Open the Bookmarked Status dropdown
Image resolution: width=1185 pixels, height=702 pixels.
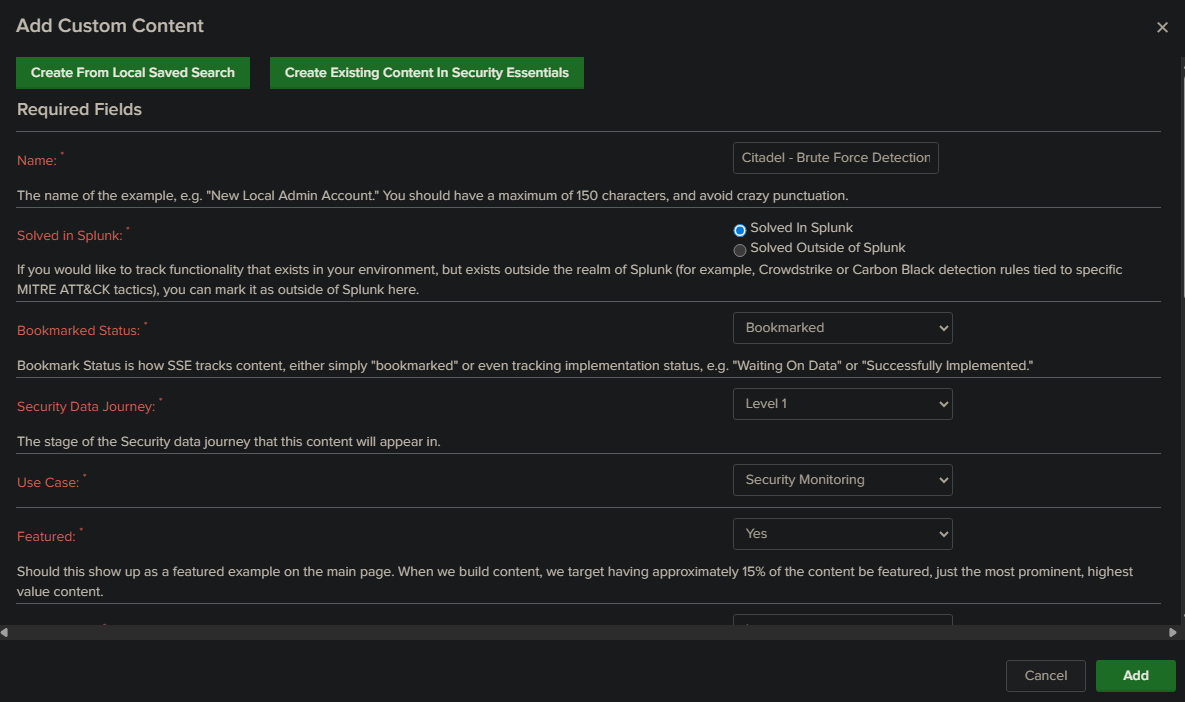pos(842,327)
